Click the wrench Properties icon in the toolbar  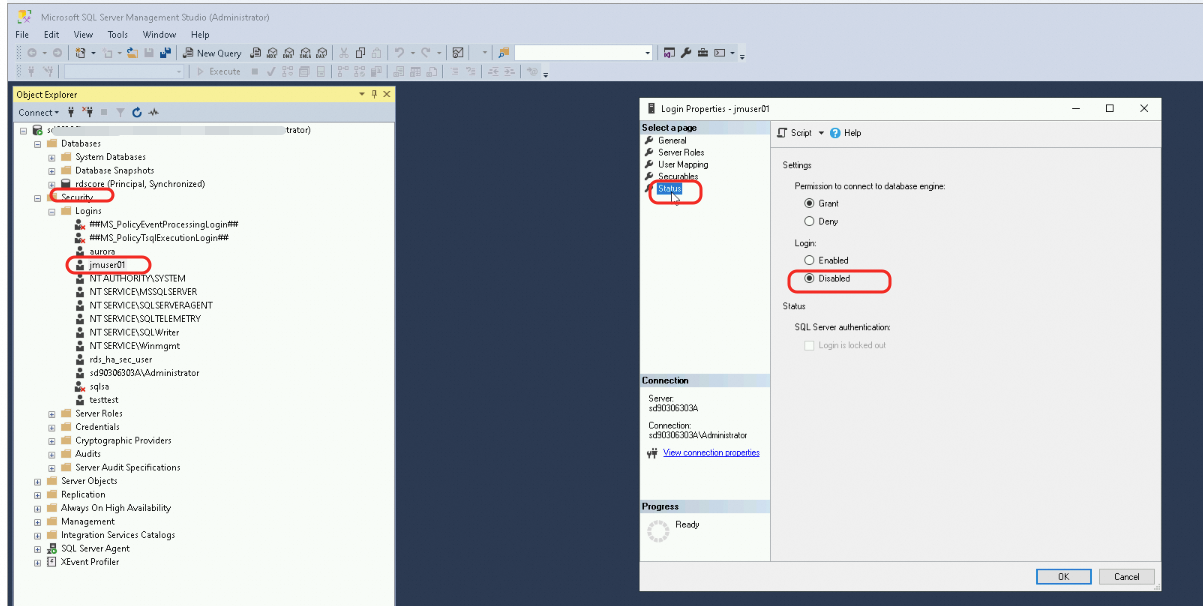(686, 53)
